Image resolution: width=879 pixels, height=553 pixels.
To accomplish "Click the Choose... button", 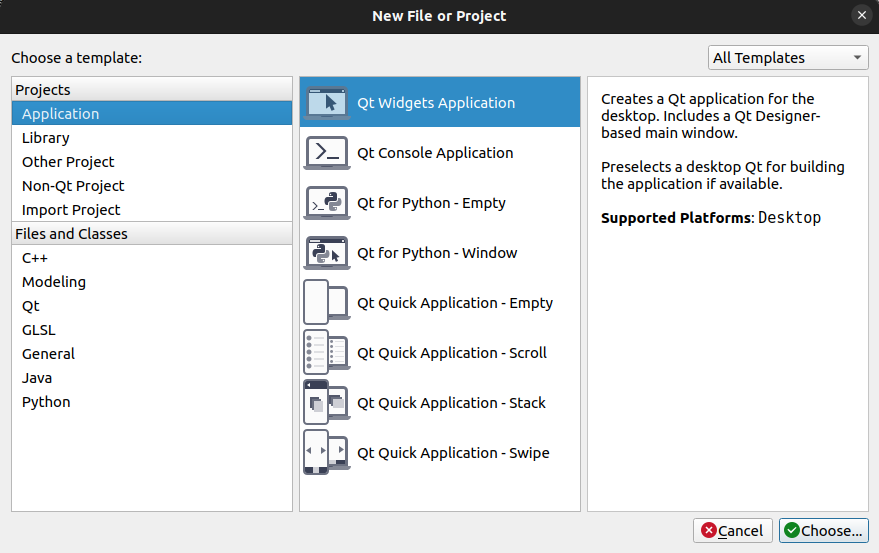I will click(824, 531).
